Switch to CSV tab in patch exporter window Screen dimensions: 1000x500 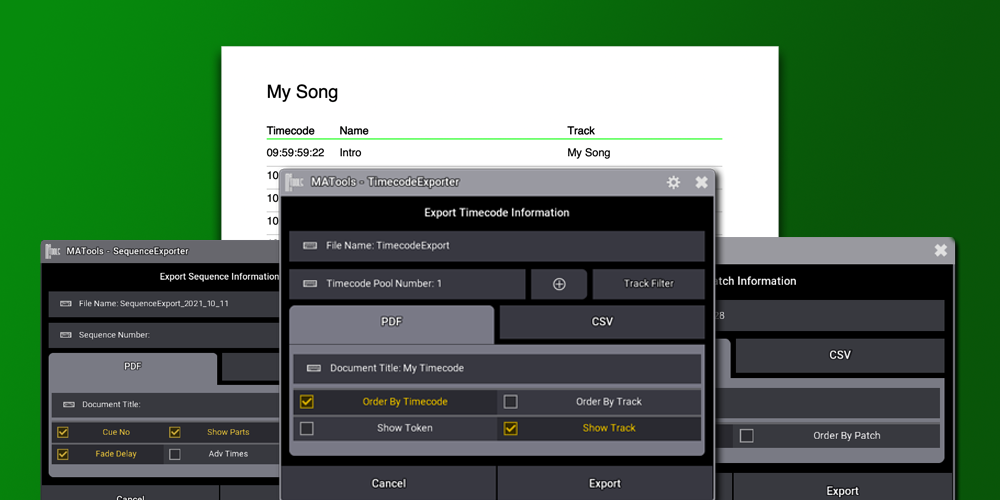[x=840, y=356]
